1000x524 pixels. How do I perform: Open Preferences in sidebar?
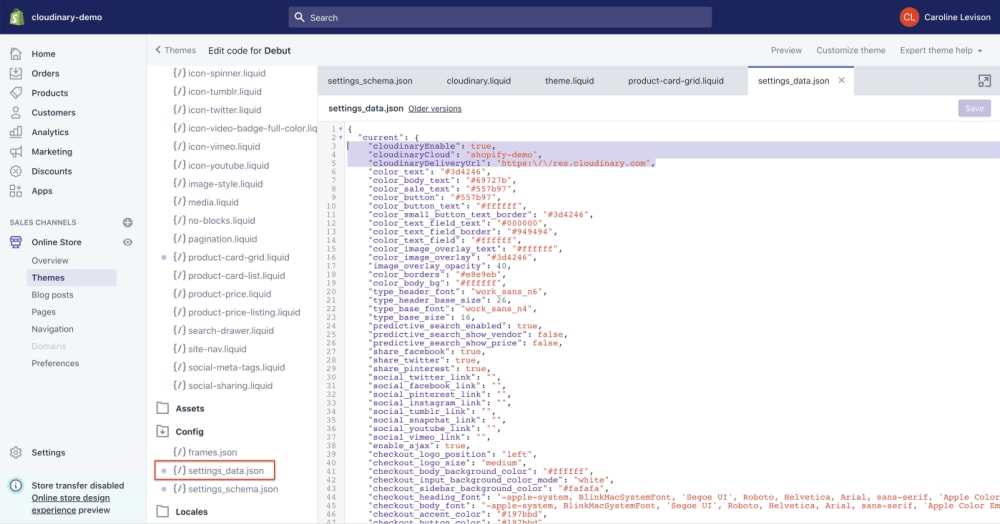[x=55, y=363]
